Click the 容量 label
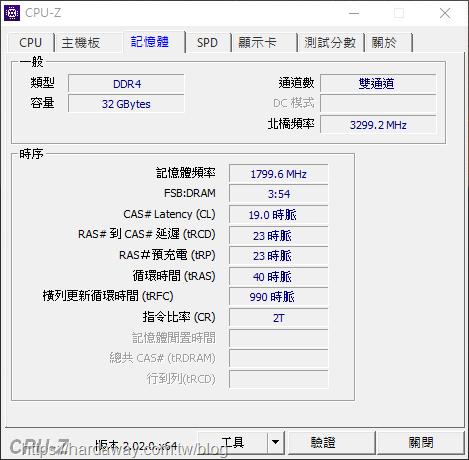 (42, 103)
